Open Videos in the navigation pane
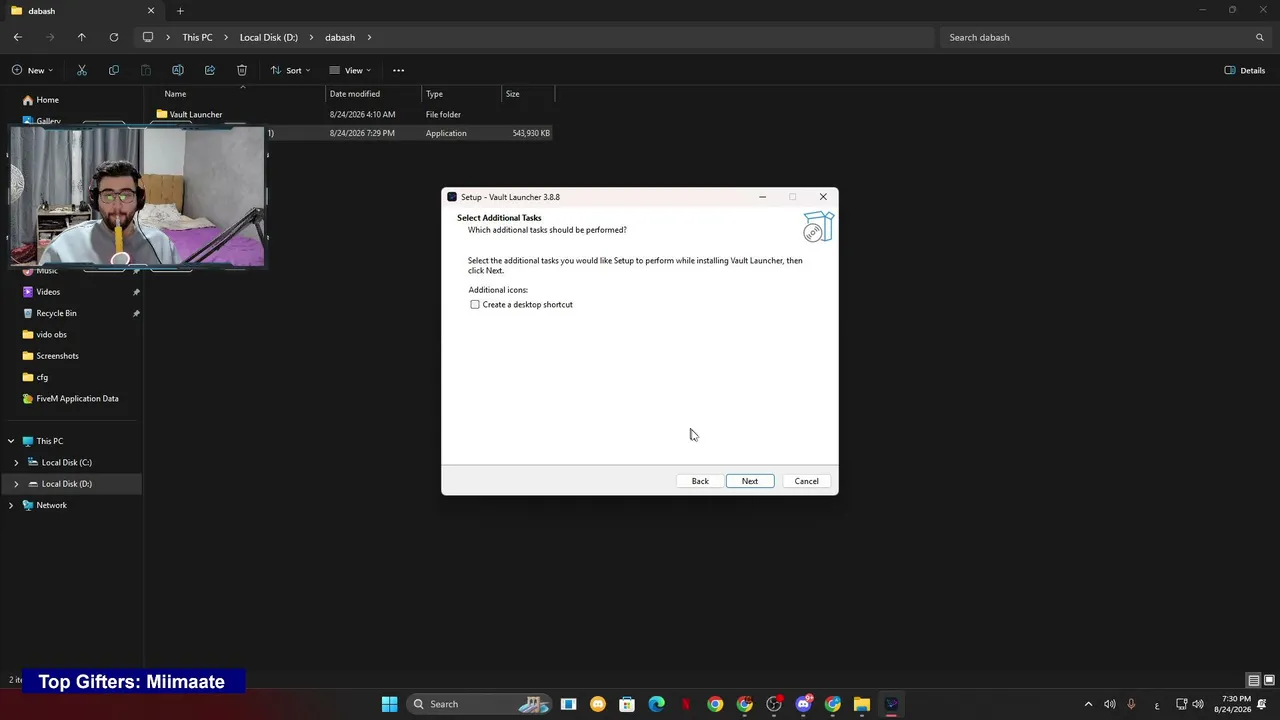The width and height of the screenshot is (1280, 720). [x=48, y=292]
